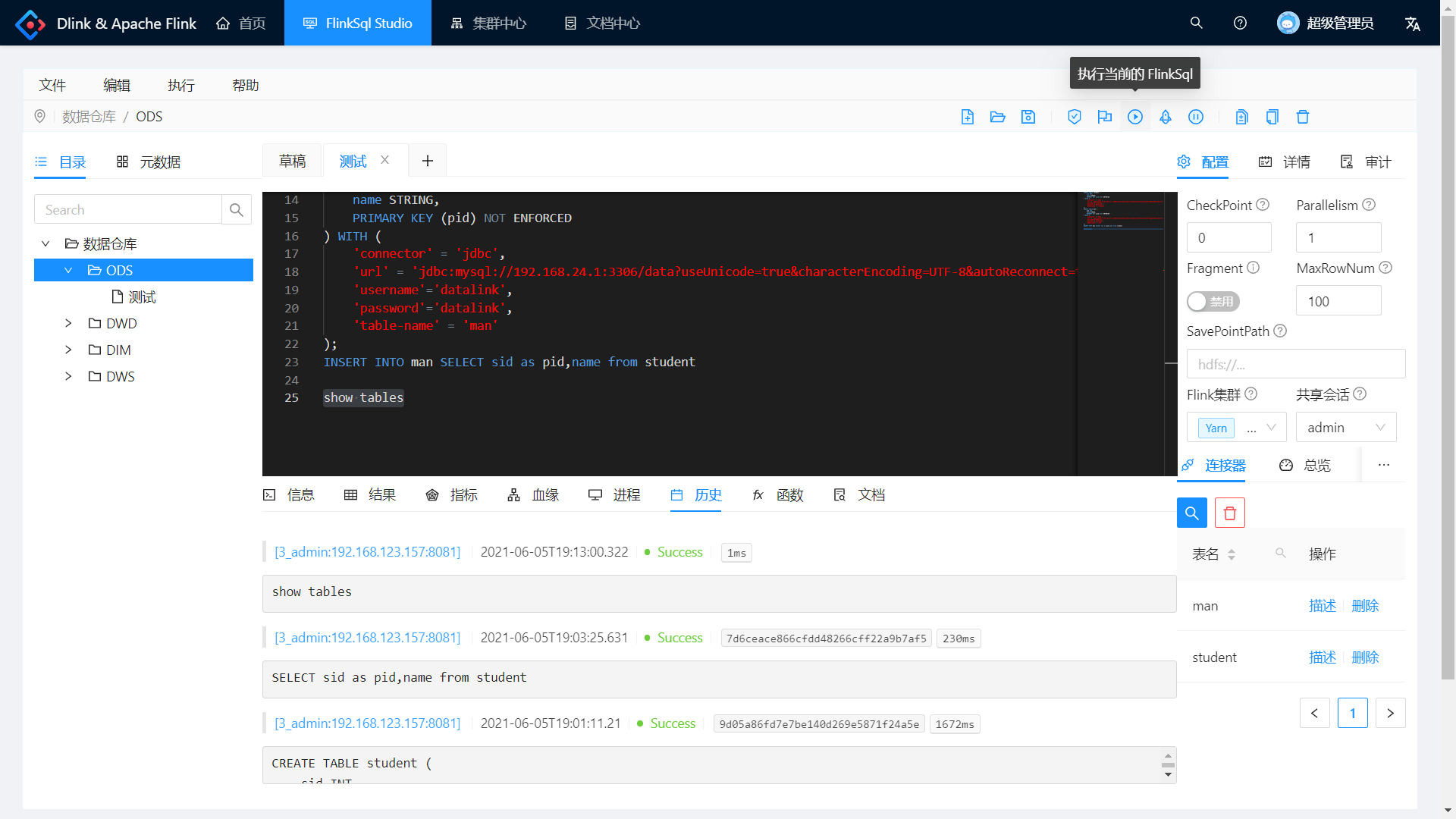Collapse the ODS folder node
The width and height of the screenshot is (1456, 819).
(x=68, y=271)
